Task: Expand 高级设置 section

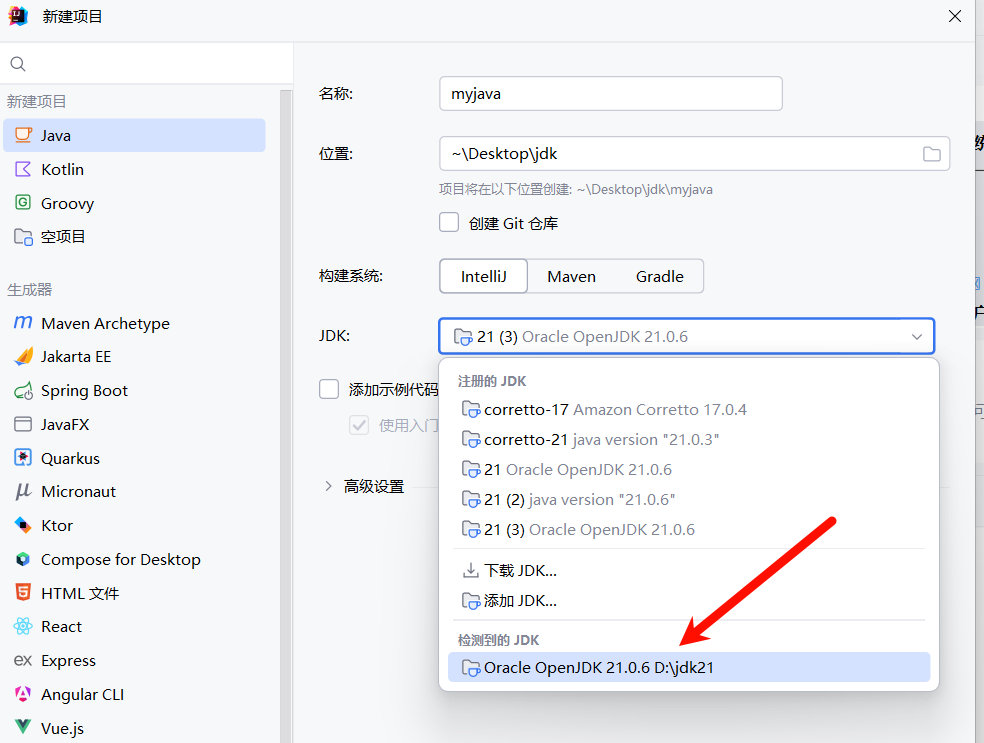Action: coord(328,486)
